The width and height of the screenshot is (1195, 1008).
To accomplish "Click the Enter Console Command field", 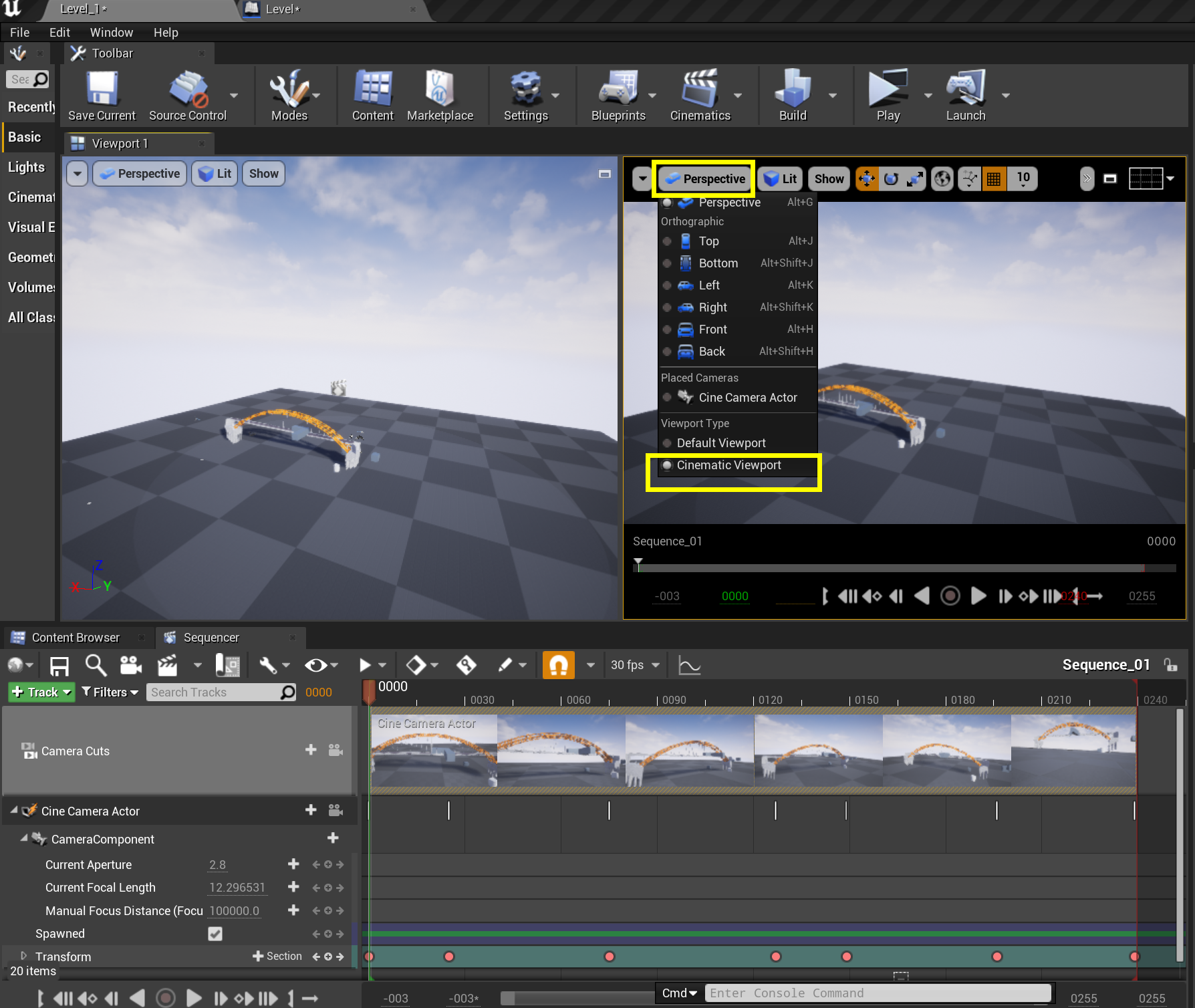I will click(x=878, y=993).
